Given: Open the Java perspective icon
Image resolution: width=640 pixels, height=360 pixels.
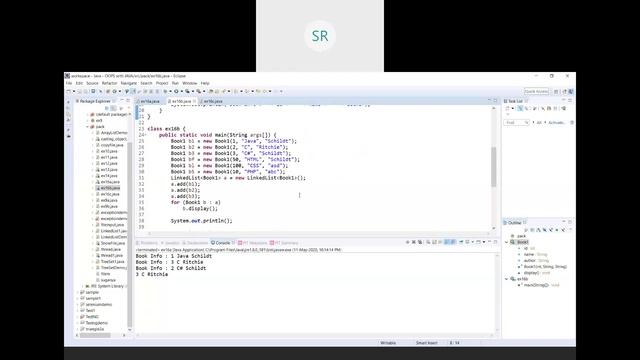Looking at the screenshot, I should pyautogui.click(x=571, y=91).
